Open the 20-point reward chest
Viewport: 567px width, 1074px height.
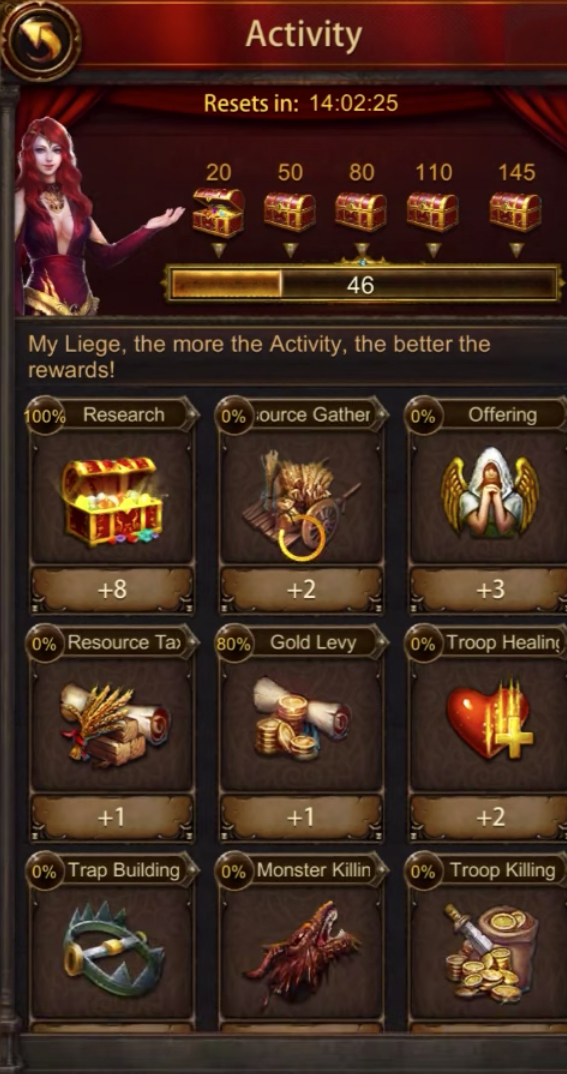coord(218,212)
